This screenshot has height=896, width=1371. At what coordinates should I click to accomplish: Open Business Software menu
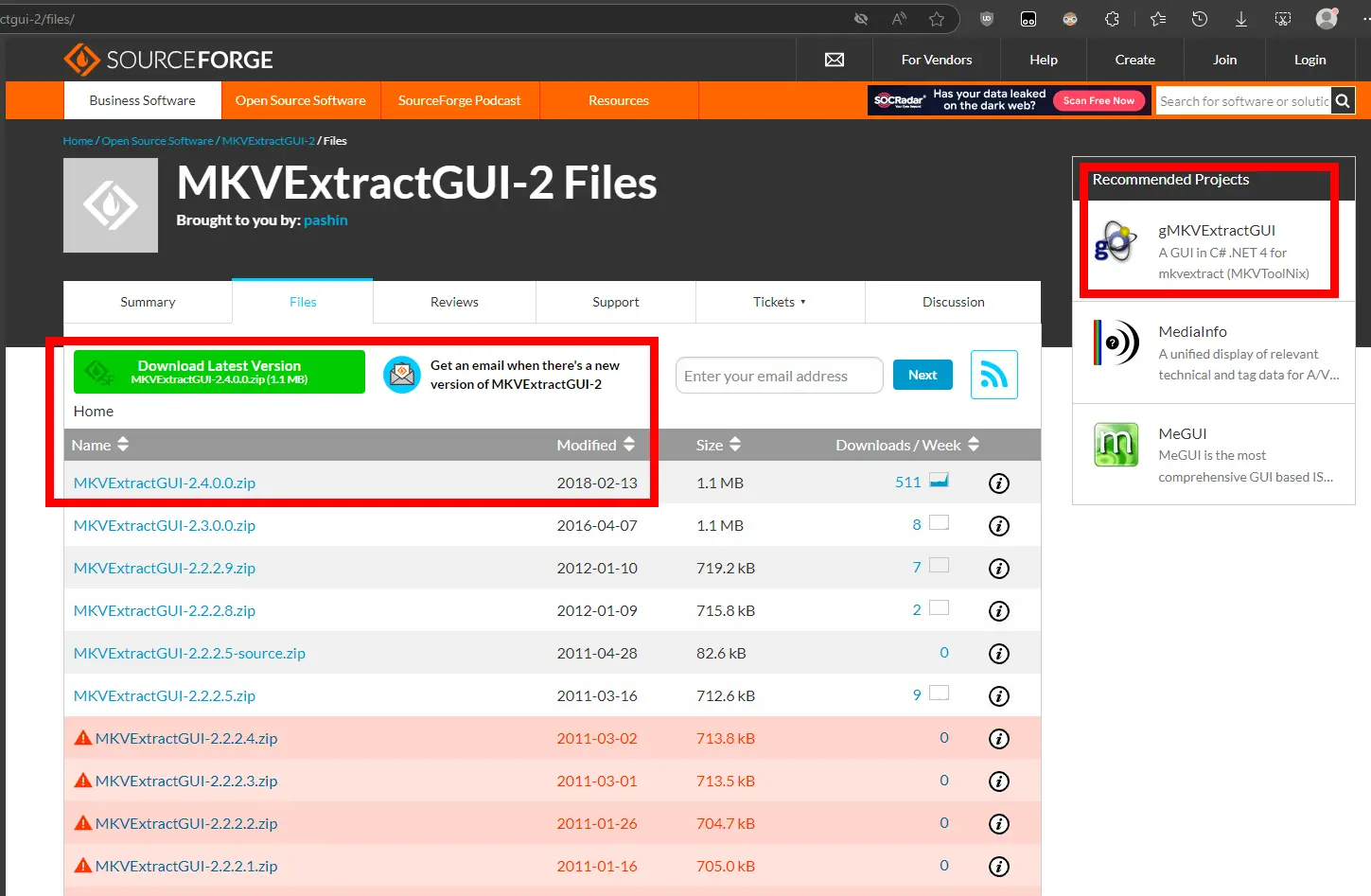coord(143,100)
